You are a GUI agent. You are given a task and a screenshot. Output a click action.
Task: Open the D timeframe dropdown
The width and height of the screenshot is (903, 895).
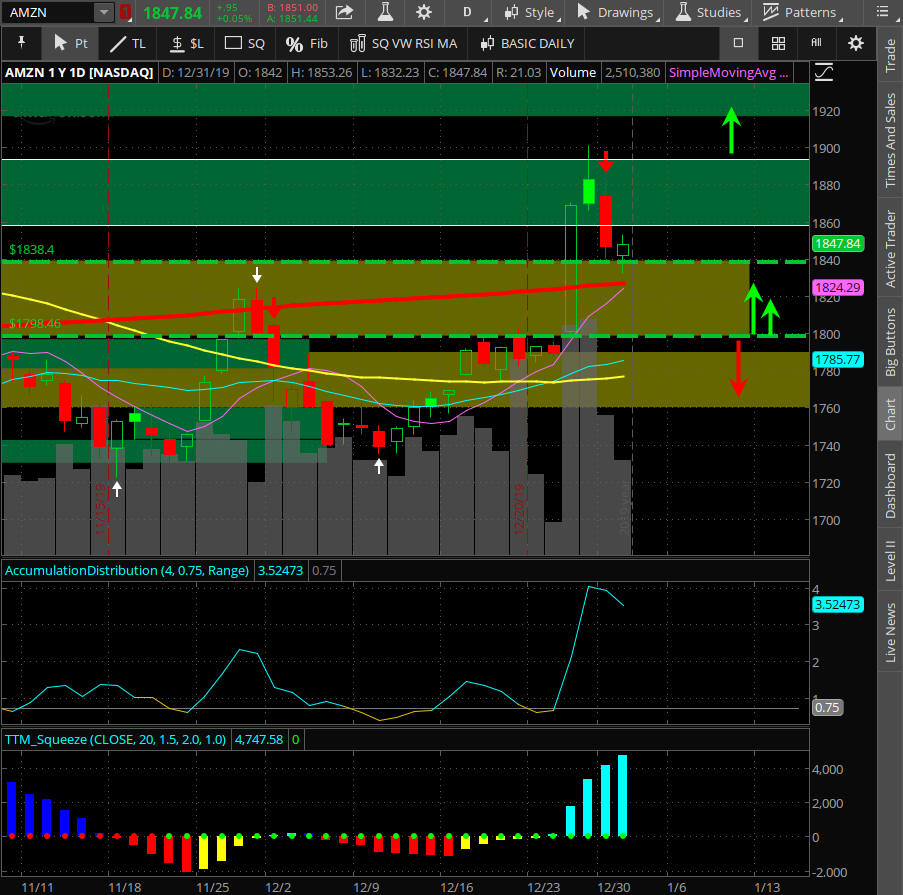pyautogui.click(x=467, y=12)
